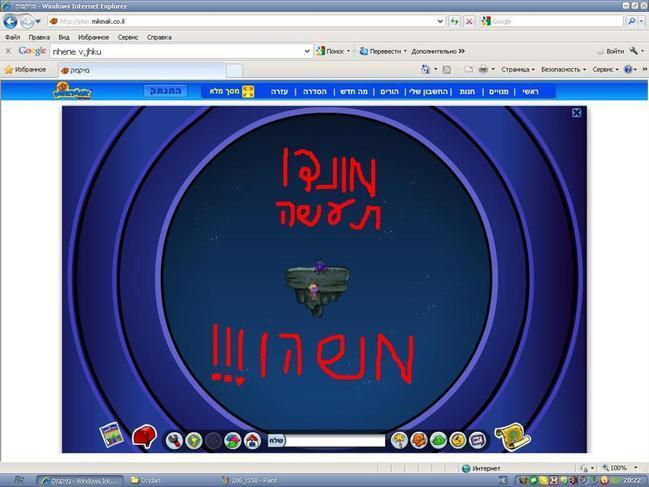649x487 pixels.
Task: Select the magic wand icon
Action: click(x=399, y=440)
